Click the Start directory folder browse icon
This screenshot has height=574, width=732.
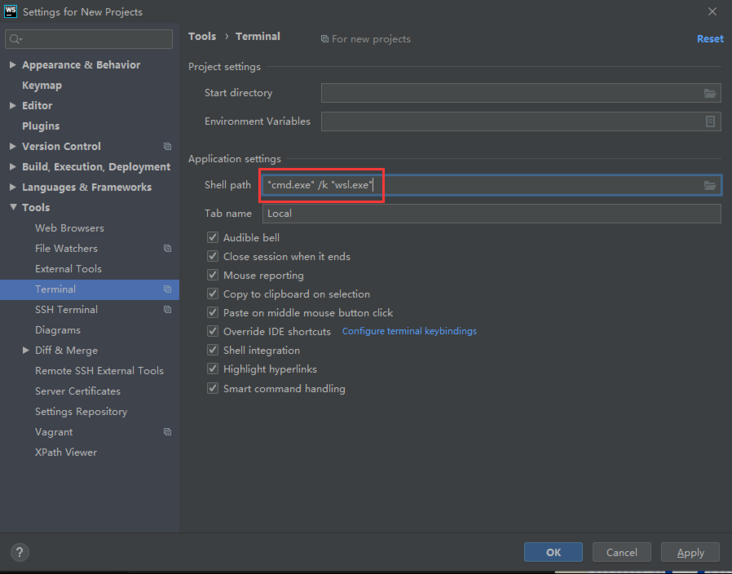(x=709, y=93)
